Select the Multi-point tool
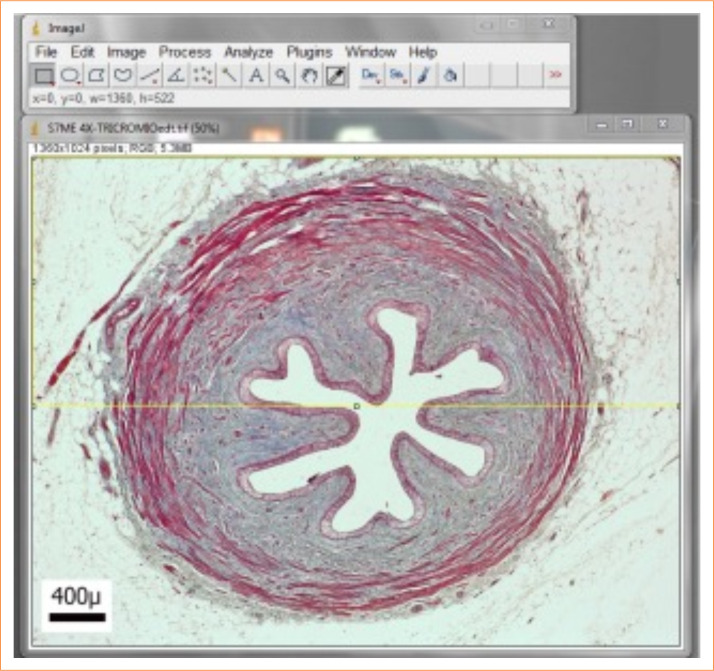The width and height of the screenshot is (714, 671). [203, 75]
